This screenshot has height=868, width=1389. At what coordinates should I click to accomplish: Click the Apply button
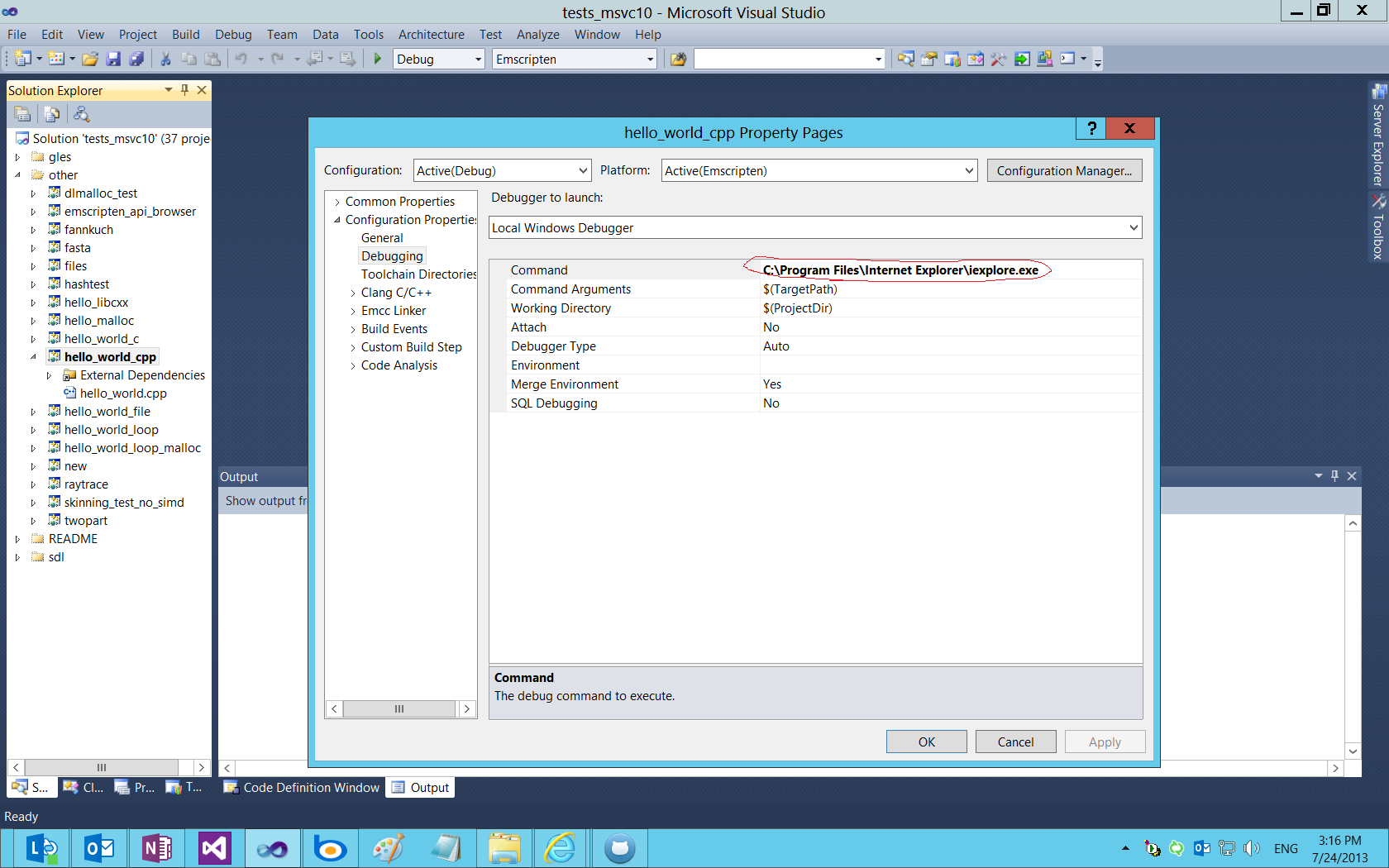[1105, 742]
